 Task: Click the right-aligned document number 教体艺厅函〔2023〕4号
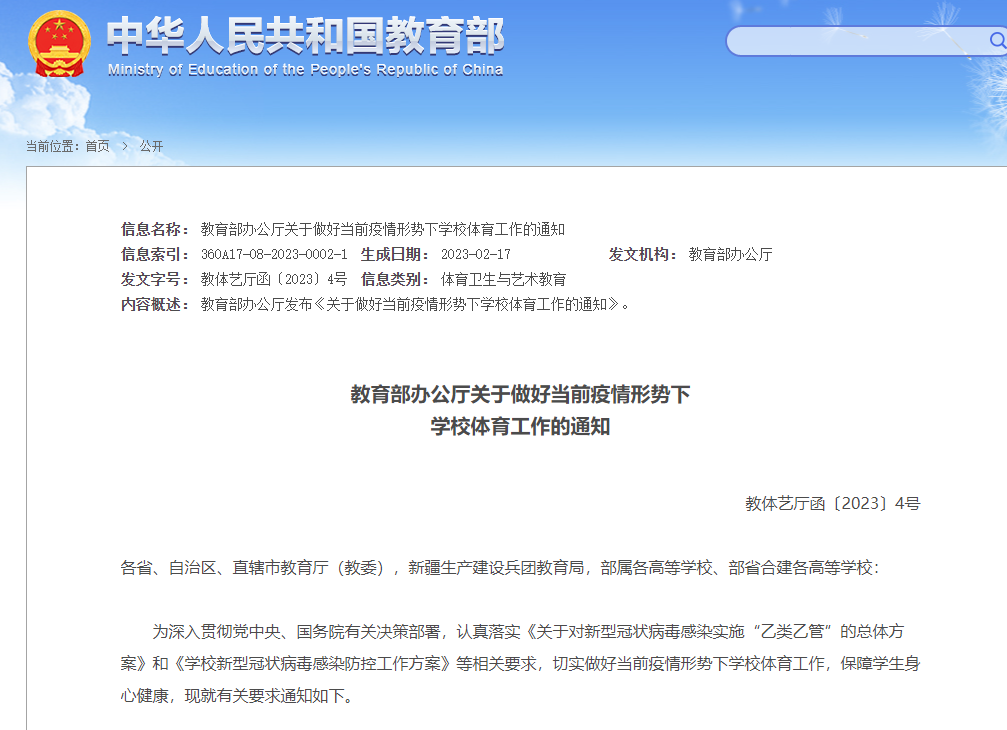pos(833,503)
